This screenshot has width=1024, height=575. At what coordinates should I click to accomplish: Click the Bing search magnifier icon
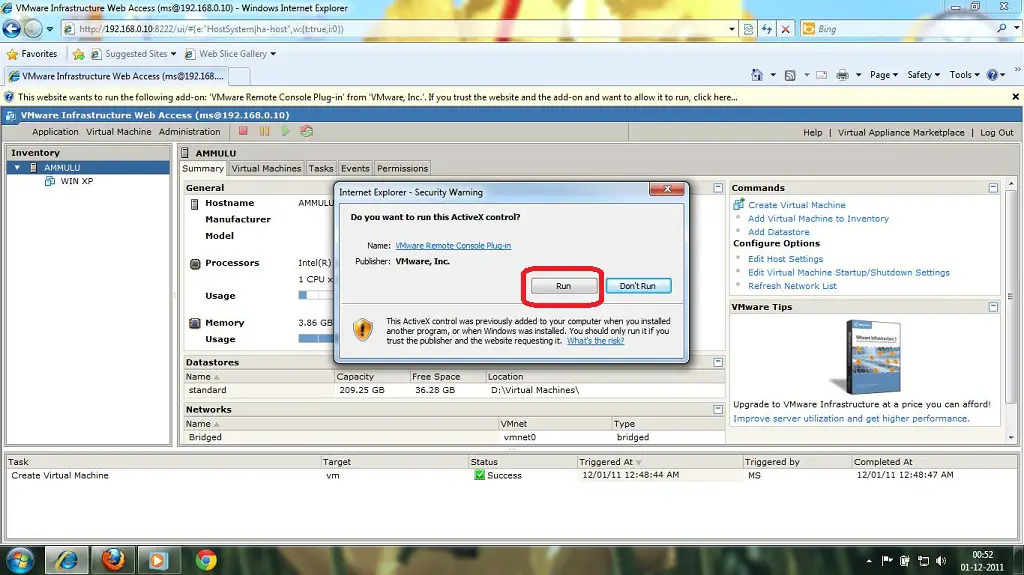1002,29
